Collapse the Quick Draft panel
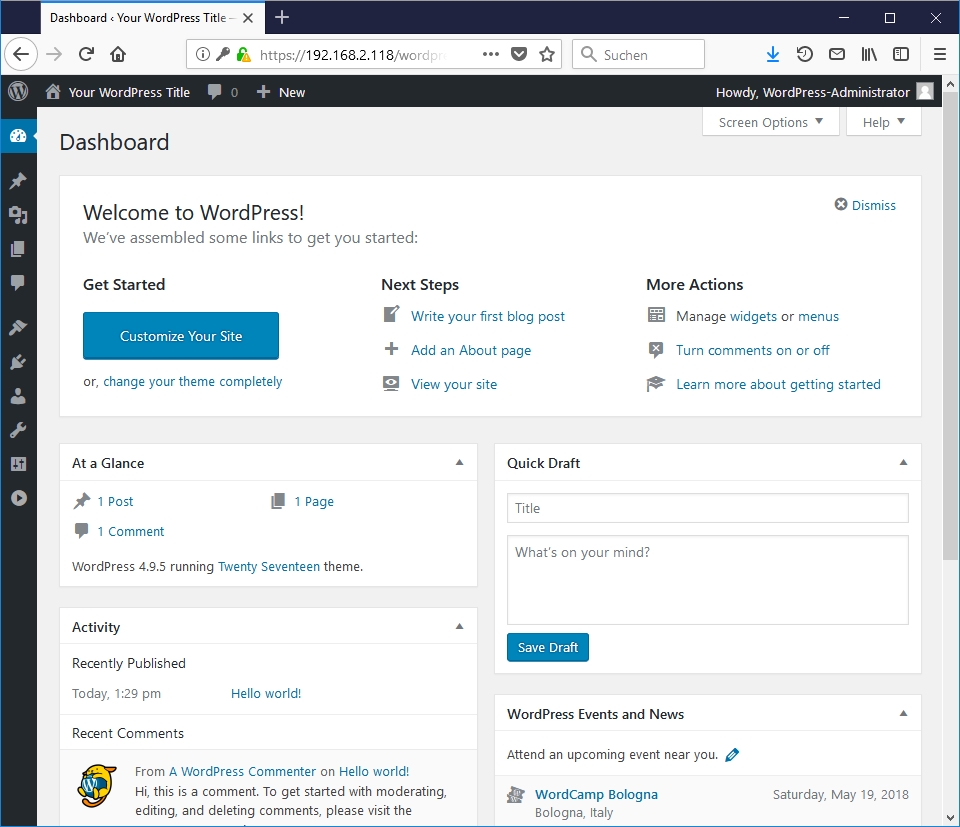The height and width of the screenshot is (827, 960). point(903,463)
